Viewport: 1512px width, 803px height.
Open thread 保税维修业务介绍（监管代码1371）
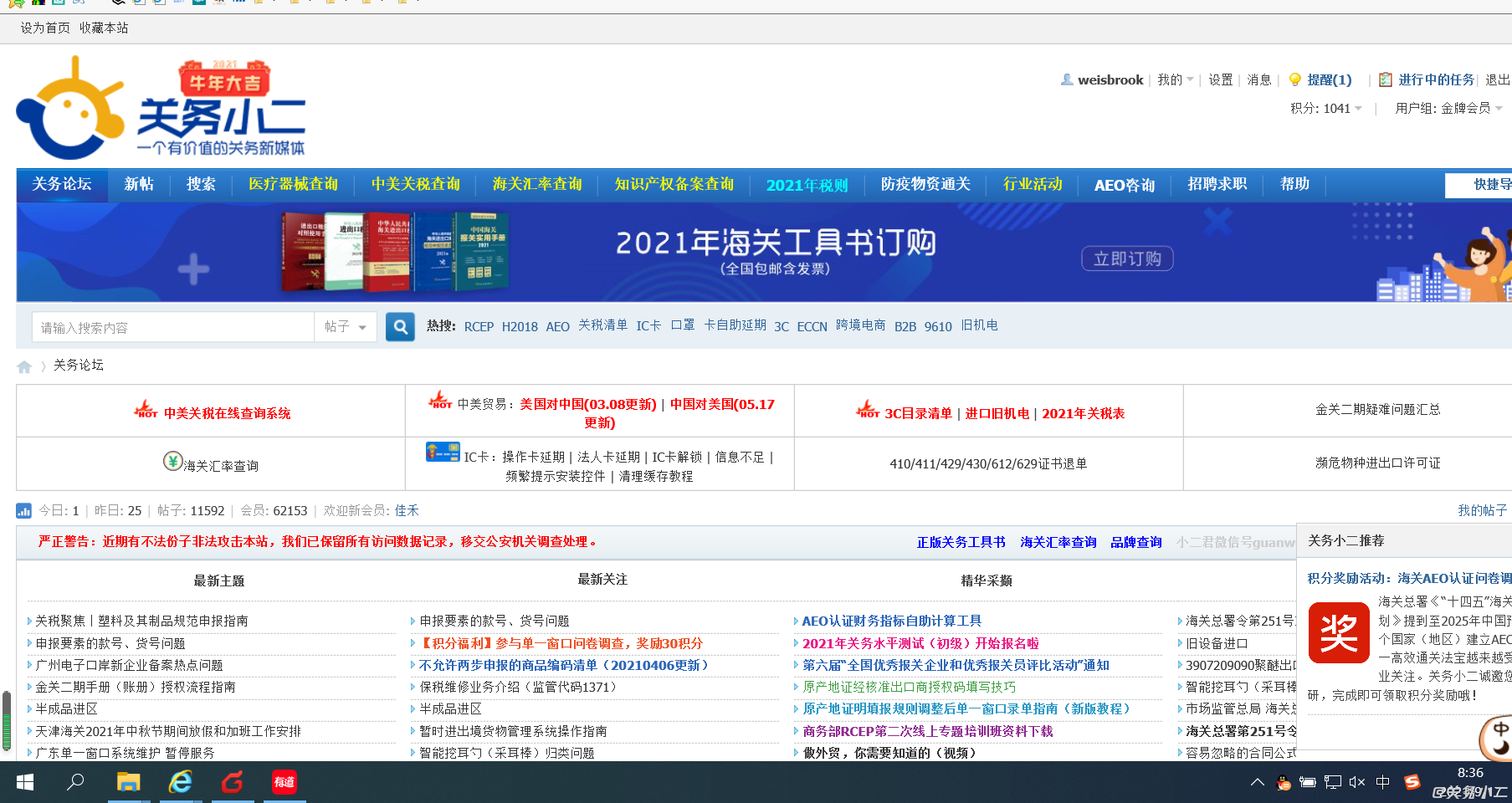click(520, 687)
